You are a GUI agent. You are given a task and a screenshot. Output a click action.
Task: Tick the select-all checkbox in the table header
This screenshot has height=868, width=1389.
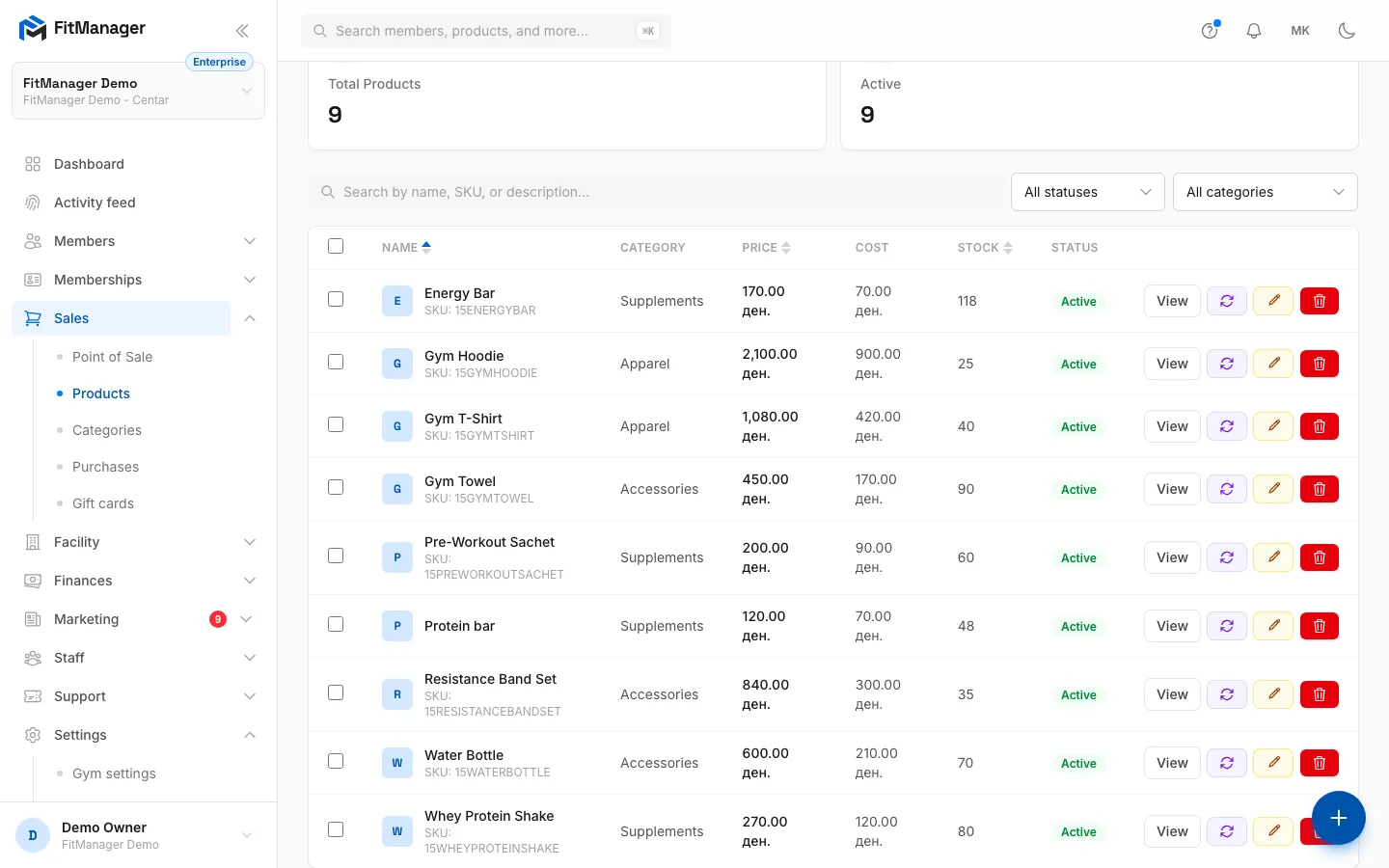point(336,246)
